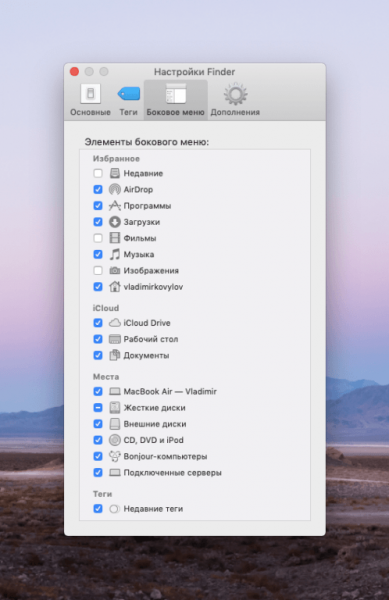Click the Музыка label
This screenshot has width=389, height=600.
[139, 254]
